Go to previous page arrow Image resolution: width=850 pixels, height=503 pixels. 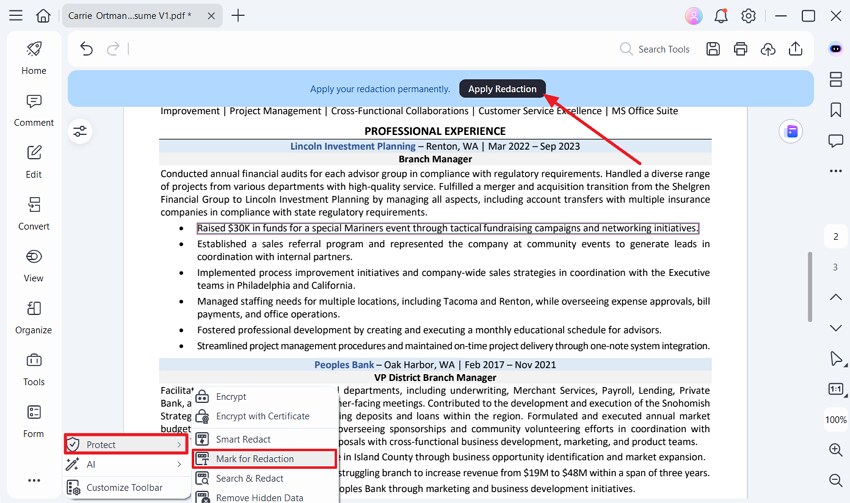[x=835, y=297]
